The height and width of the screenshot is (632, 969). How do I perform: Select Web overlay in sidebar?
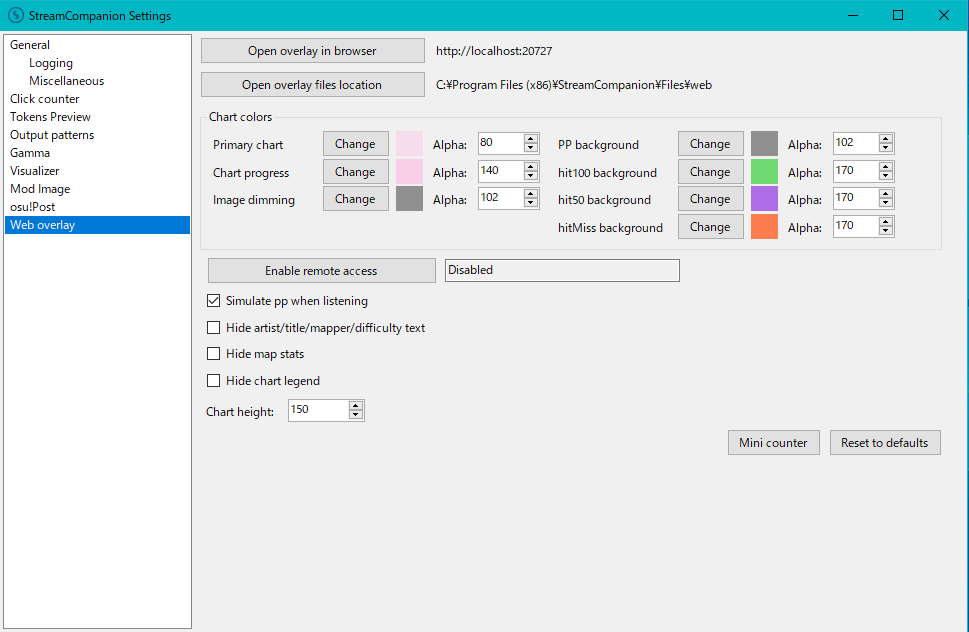97,225
